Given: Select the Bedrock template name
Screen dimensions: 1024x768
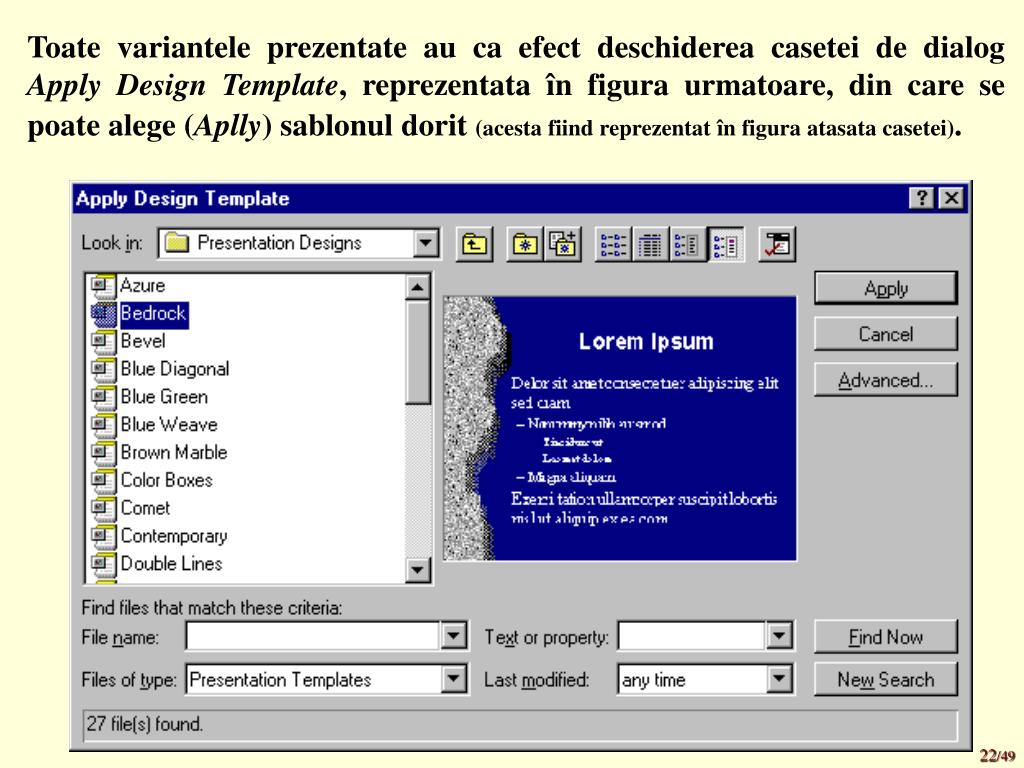Looking at the screenshot, I should (153, 314).
